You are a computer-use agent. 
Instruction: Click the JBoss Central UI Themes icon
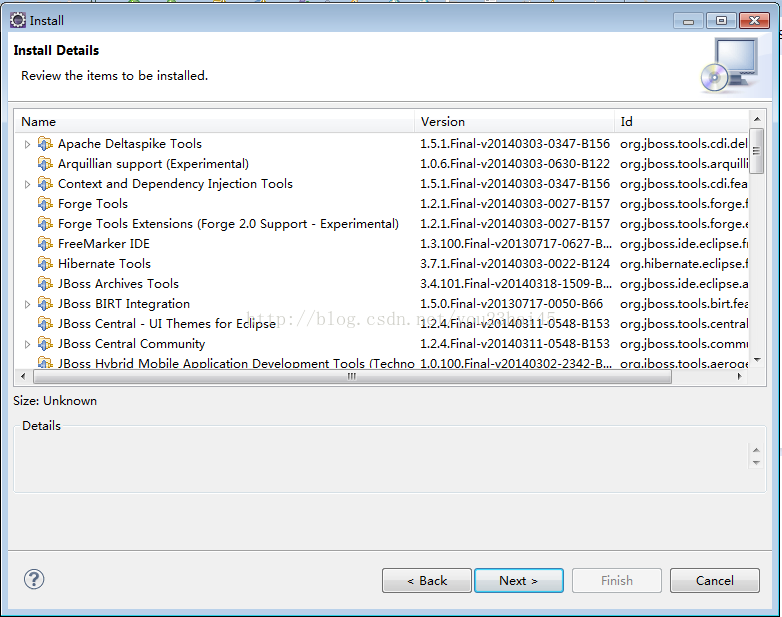[45, 324]
